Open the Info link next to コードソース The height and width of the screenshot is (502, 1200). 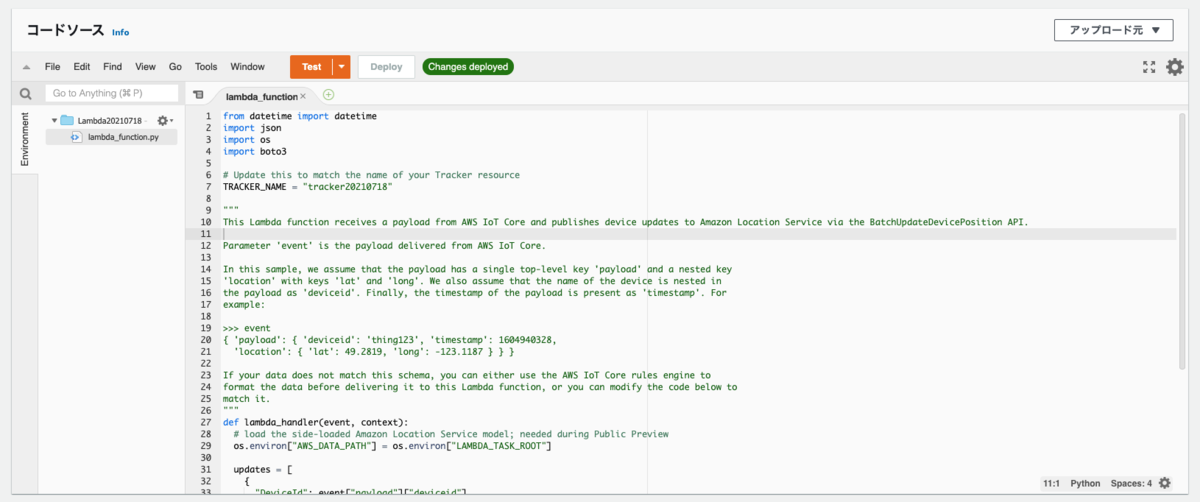(120, 32)
